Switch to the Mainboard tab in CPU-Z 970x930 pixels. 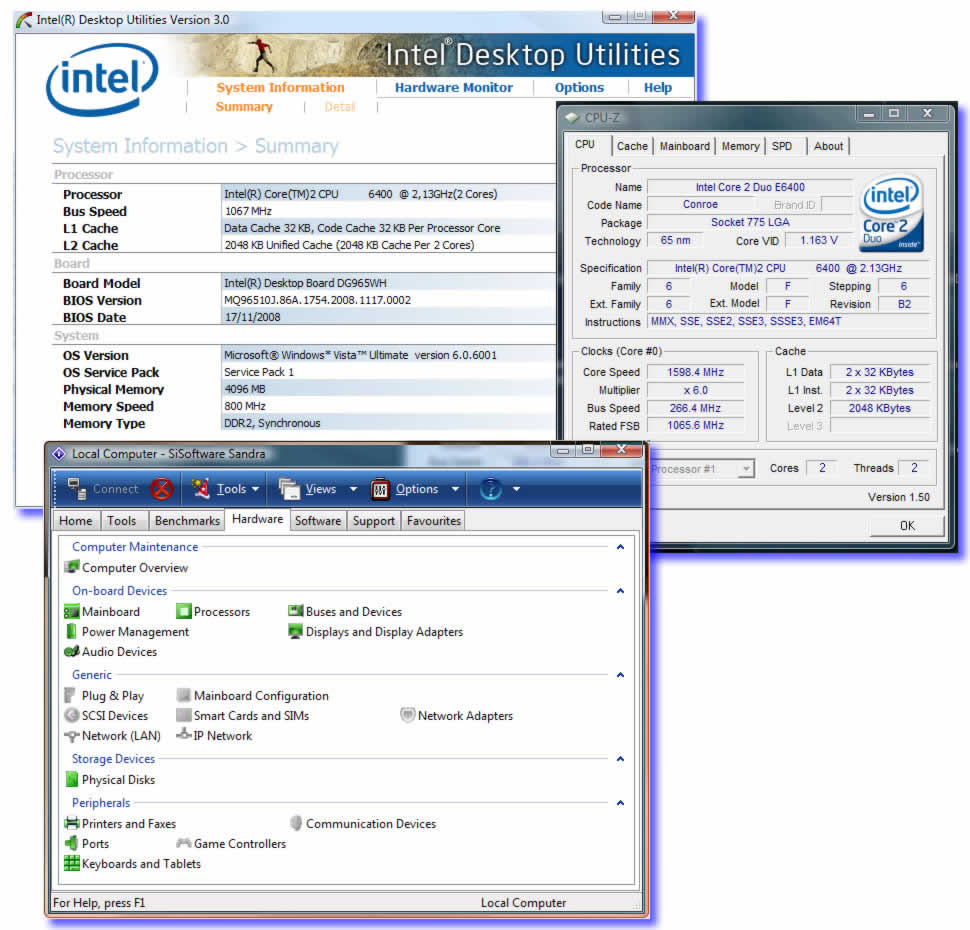[685, 146]
